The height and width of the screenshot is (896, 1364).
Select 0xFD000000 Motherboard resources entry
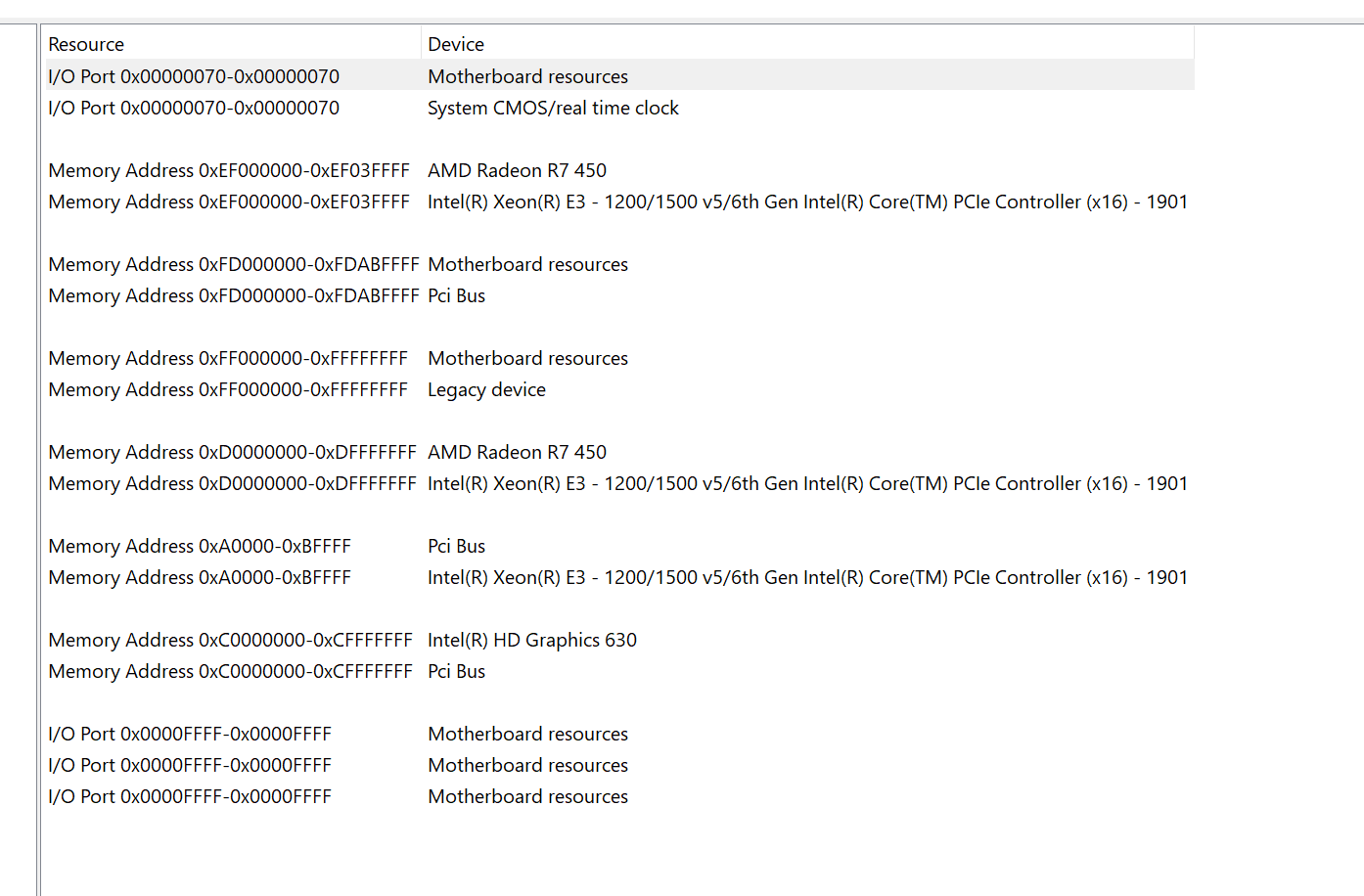pos(233,264)
